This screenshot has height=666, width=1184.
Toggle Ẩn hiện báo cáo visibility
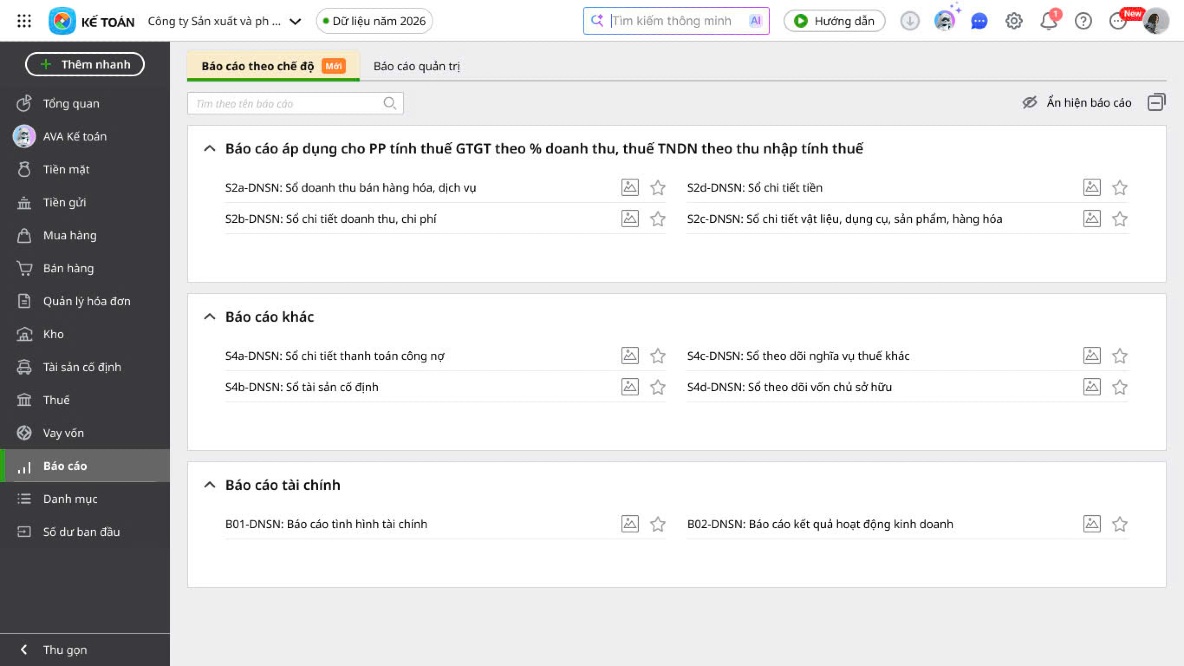tap(1078, 103)
